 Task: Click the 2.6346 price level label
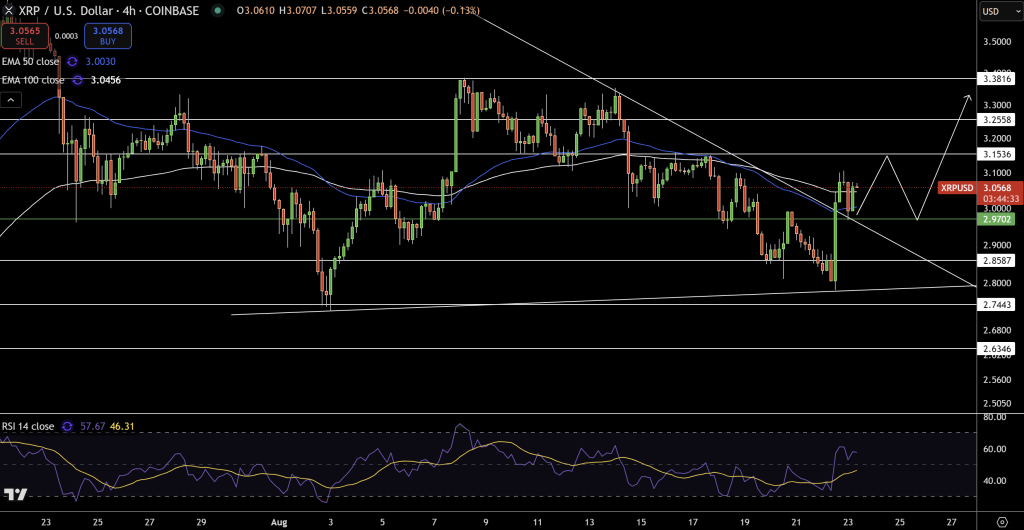[996, 349]
